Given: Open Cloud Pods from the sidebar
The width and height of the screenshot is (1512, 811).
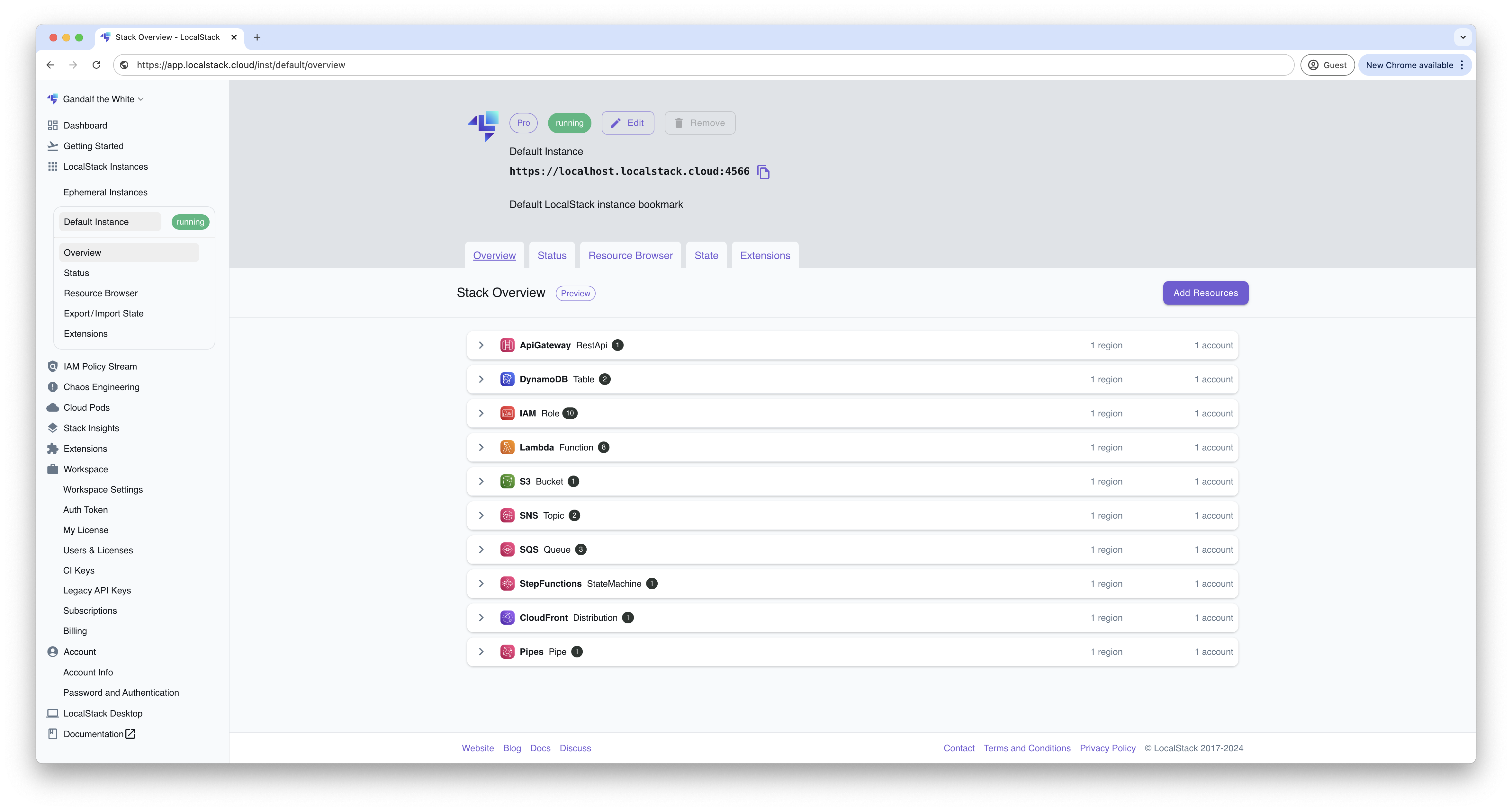Looking at the screenshot, I should pos(86,407).
